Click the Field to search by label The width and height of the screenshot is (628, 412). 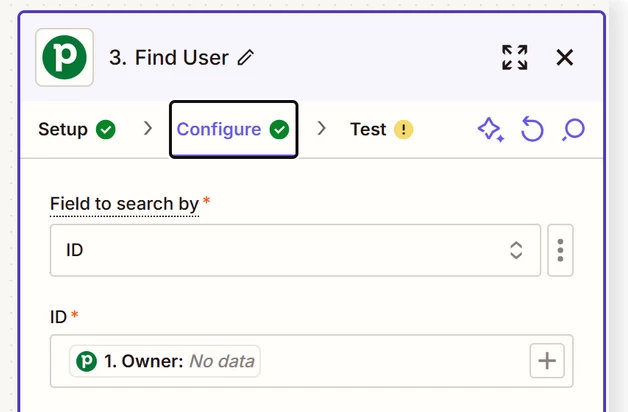tap(125, 204)
